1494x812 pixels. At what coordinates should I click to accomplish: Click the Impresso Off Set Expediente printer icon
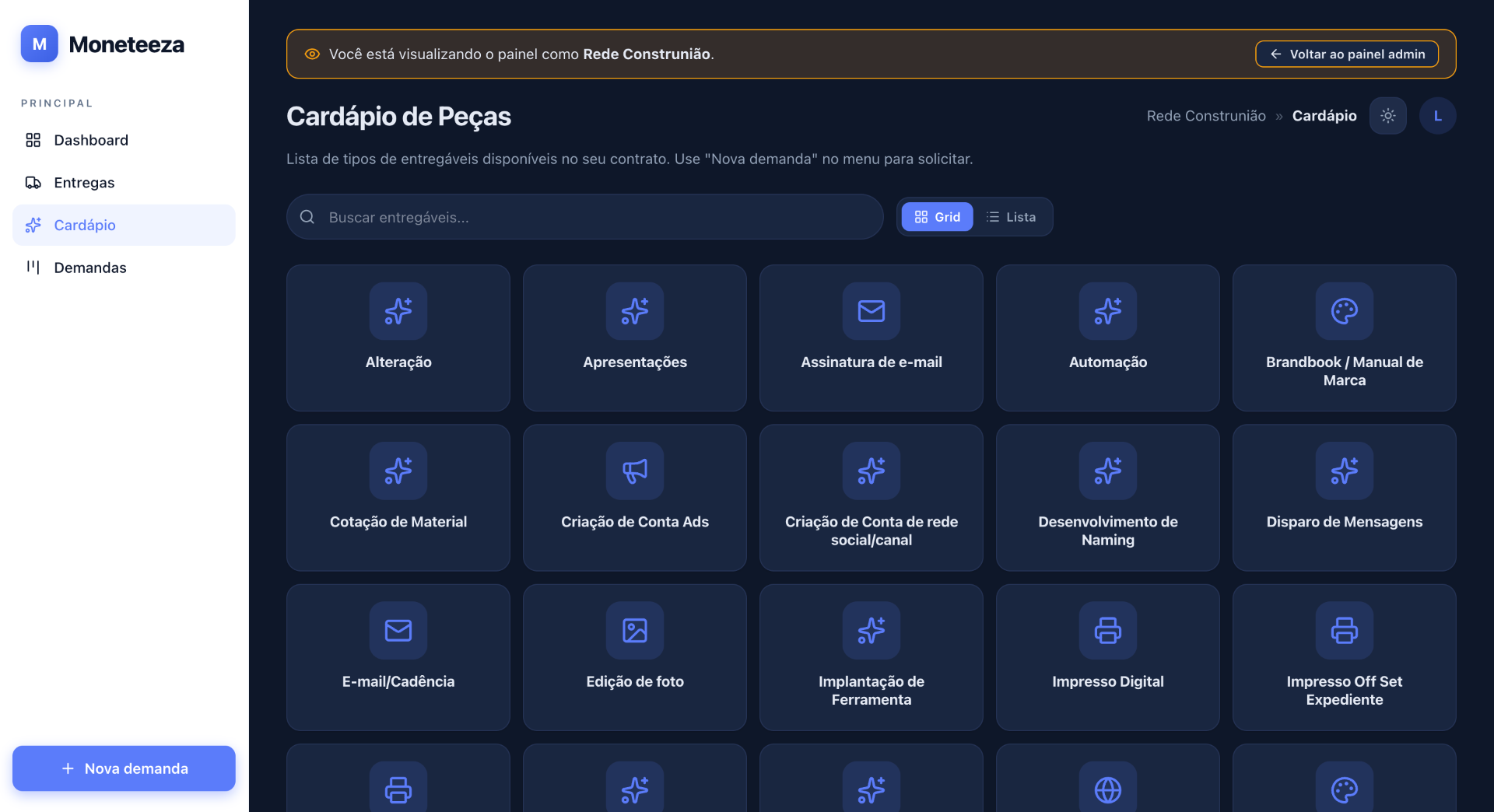(x=1345, y=630)
